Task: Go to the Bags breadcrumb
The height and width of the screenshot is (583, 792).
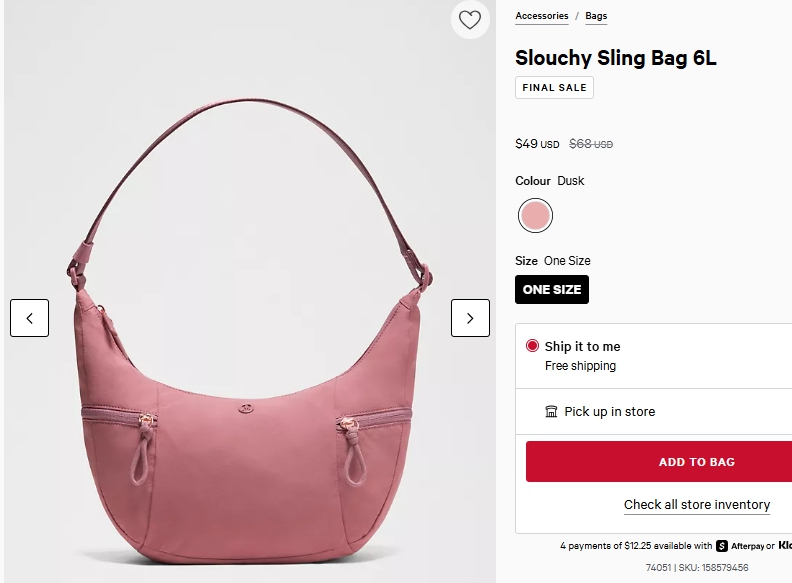Action: point(596,16)
